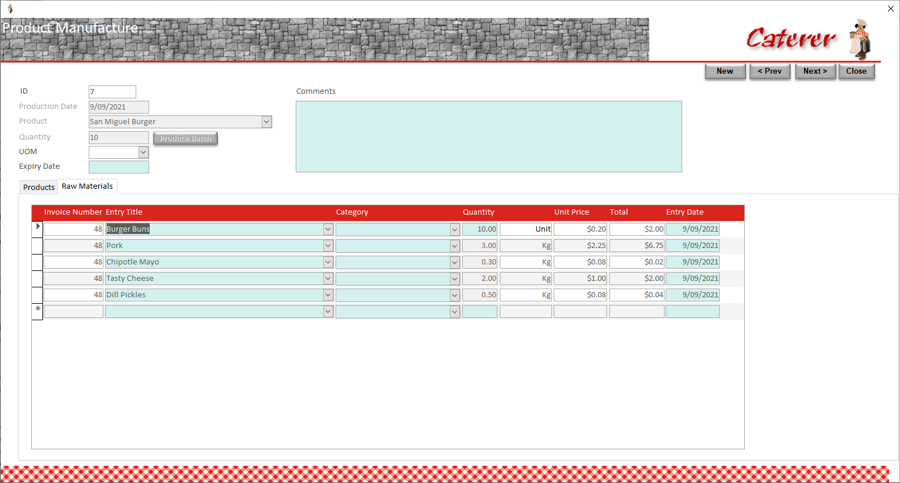Image resolution: width=900 pixels, height=483 pixels.
Task: Click total $6.75 cell
Action: tap(637, 246)
